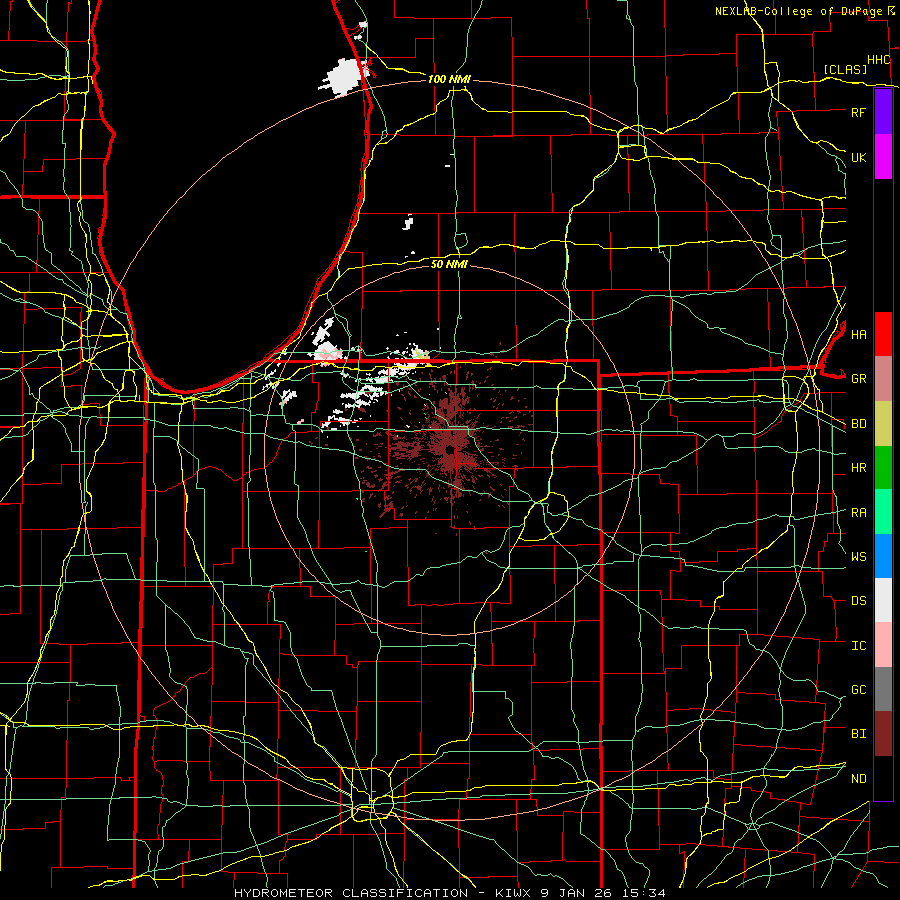Click the Hydrometeor Classification KIWX title caption

point(450,893)
